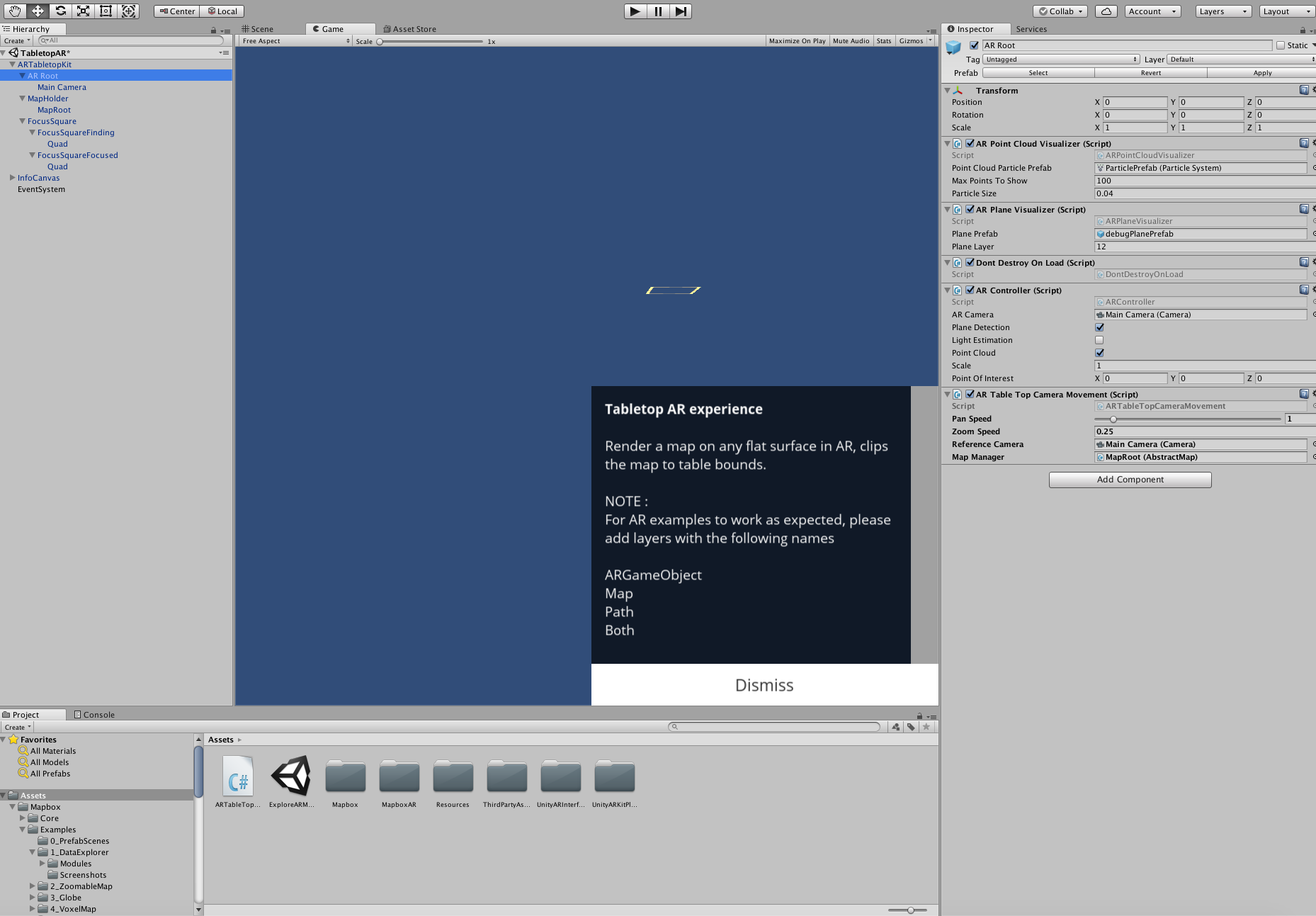
Task: Select the Scale tool
Action: 83,11
